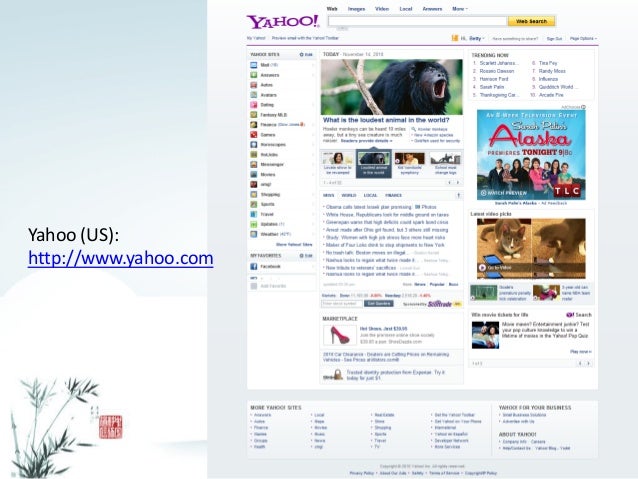Expand the Betty account dropdown

click(x=477, y=38)
